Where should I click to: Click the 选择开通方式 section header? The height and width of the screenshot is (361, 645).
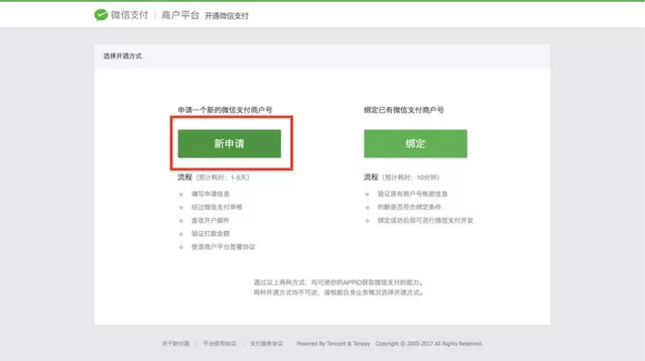tap(122, 56)
